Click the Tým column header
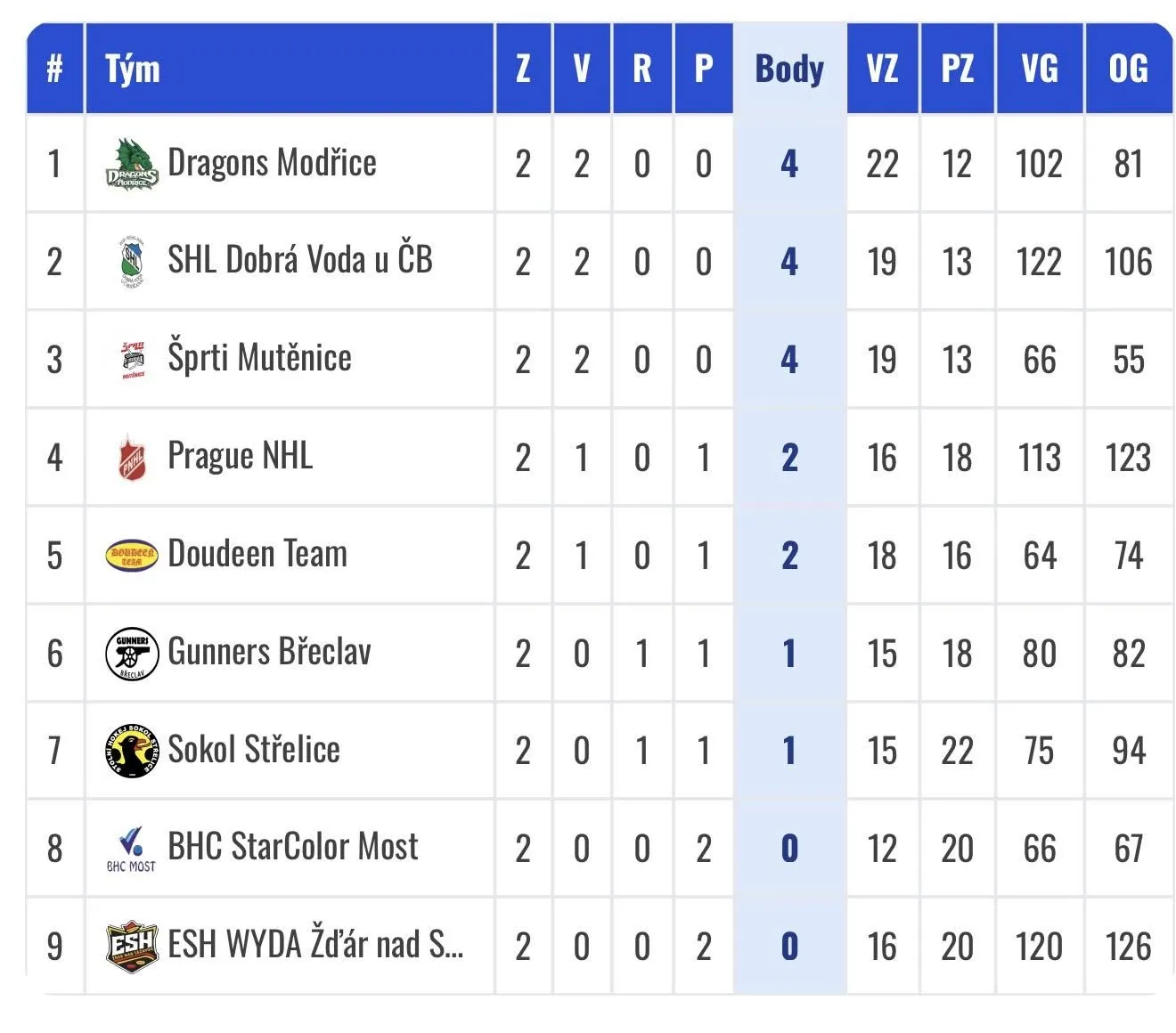The image size is (1176, 1033). pos(133,69)
